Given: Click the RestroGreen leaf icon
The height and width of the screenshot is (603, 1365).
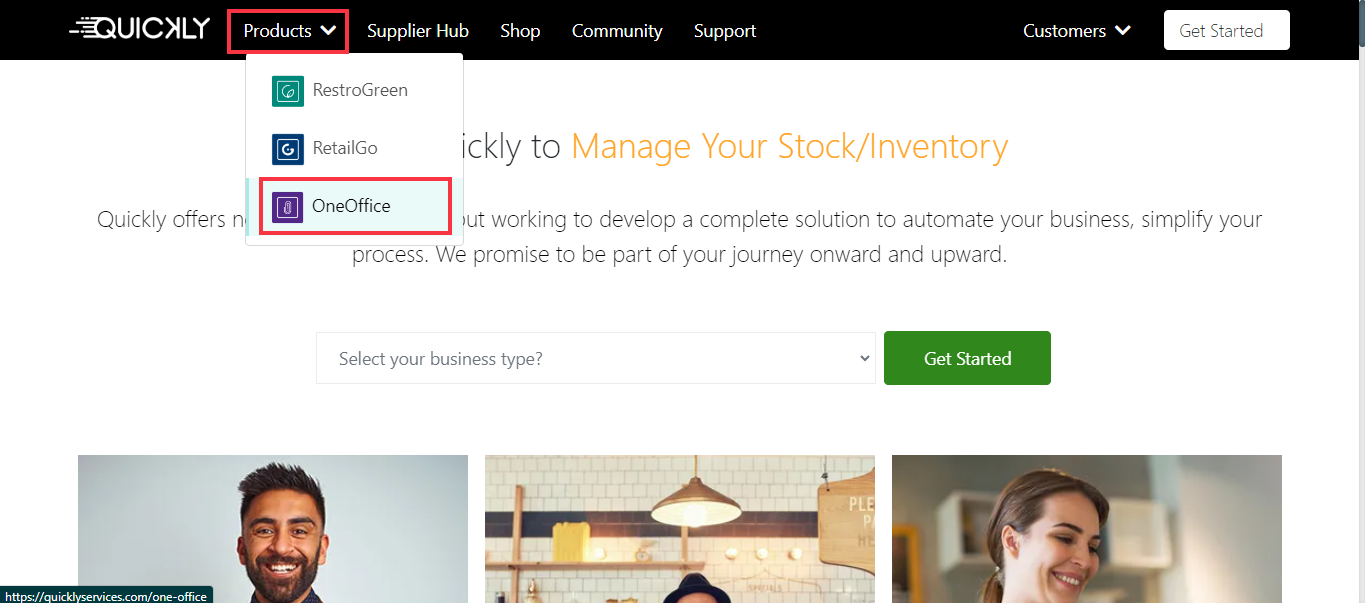Looking at the screenshot, I should 288,91.
